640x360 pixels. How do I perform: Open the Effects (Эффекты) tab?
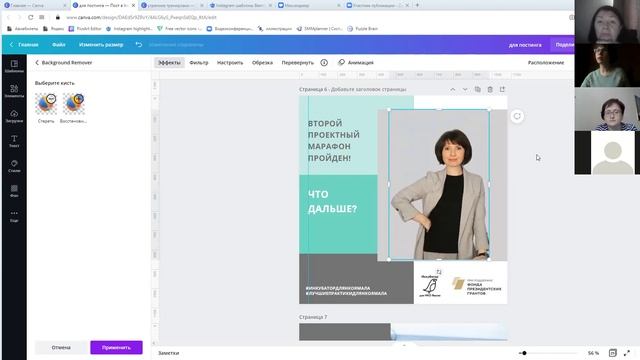[169, 62]
